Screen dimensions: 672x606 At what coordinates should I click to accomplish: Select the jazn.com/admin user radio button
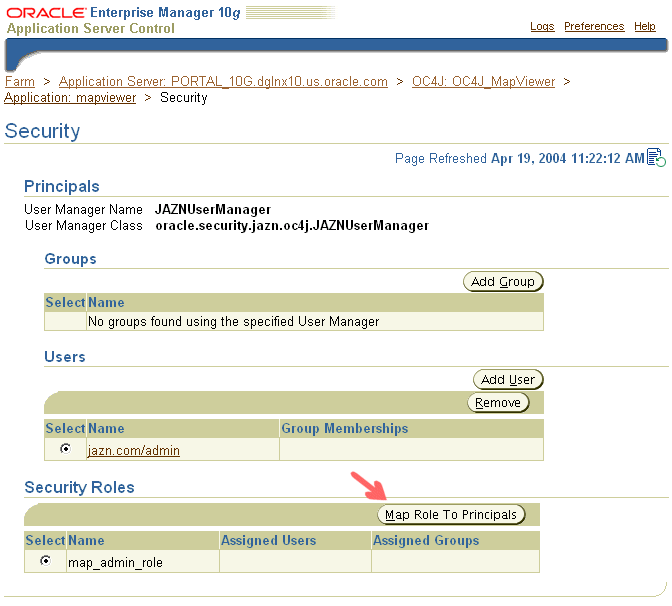tap(65, 449)
